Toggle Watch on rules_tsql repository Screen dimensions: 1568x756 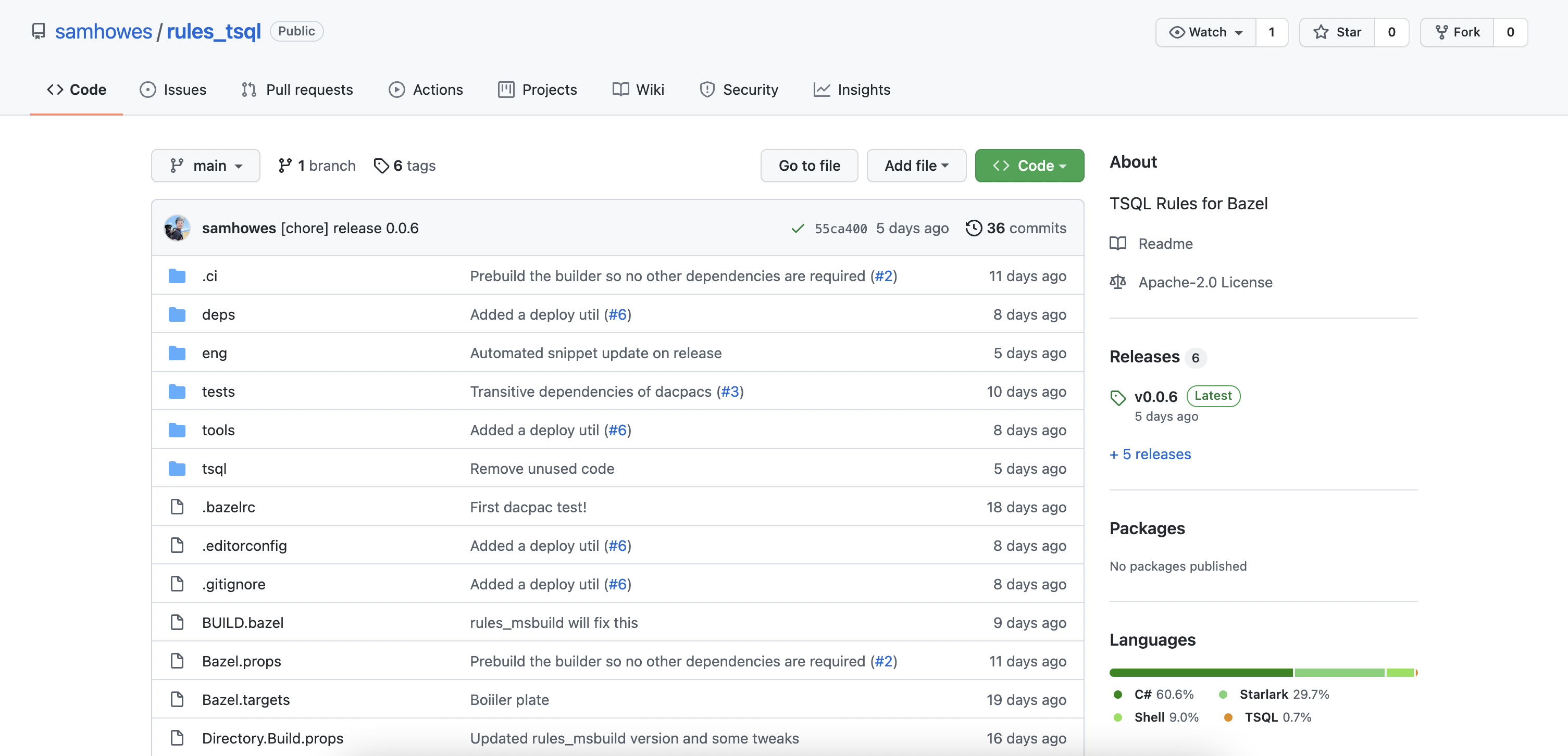[1206, 32]
